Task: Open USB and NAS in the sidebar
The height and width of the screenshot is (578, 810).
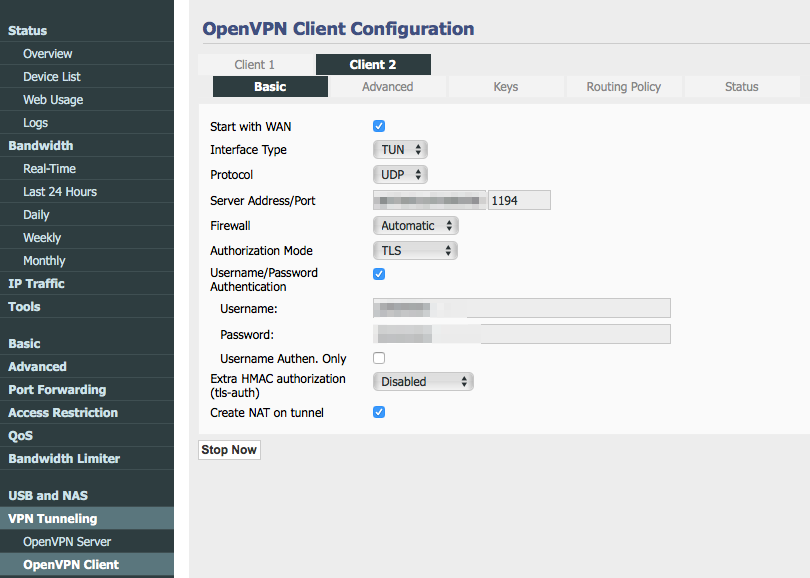Action: click(87, 495)
